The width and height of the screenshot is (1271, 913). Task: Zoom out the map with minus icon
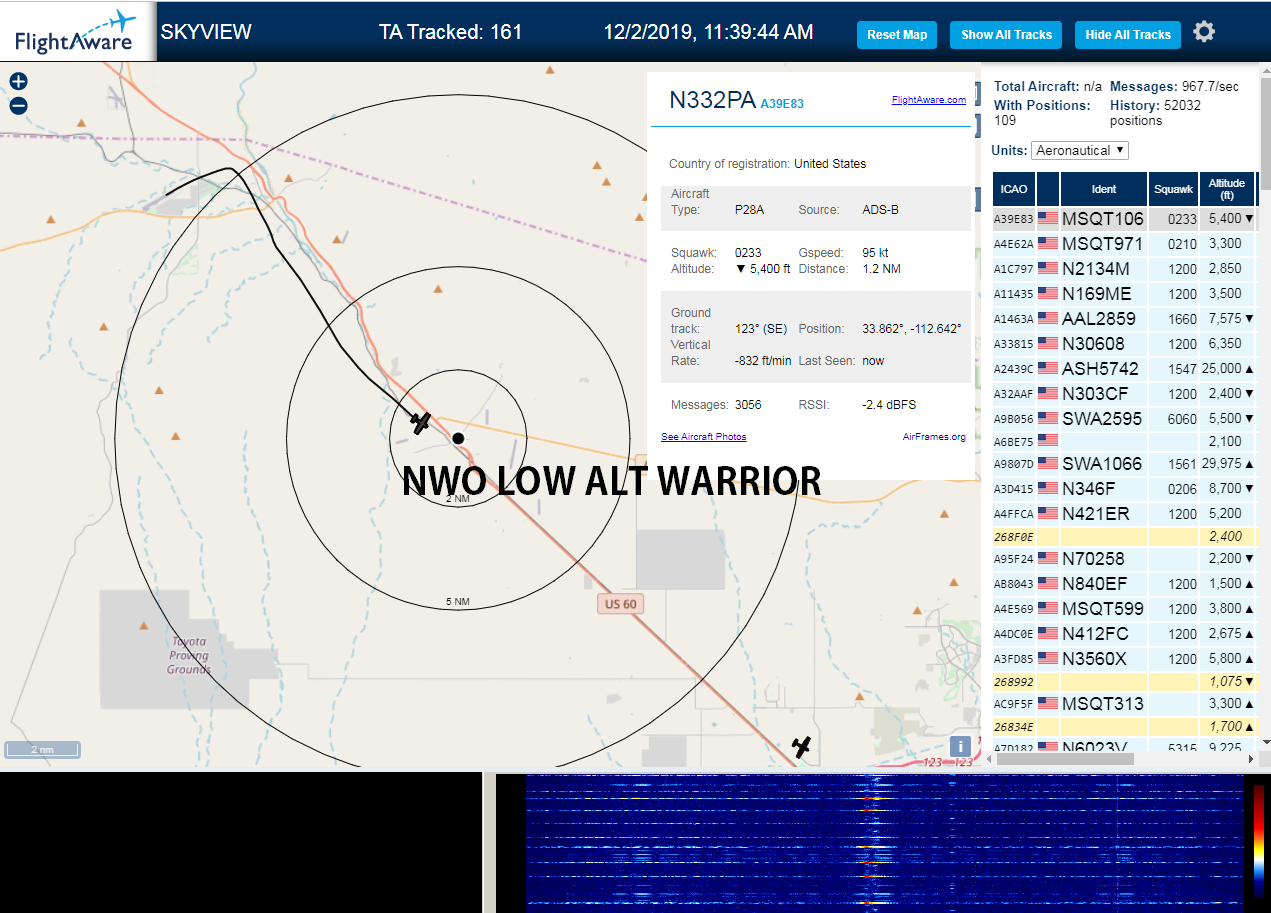[x=18, y=106]
